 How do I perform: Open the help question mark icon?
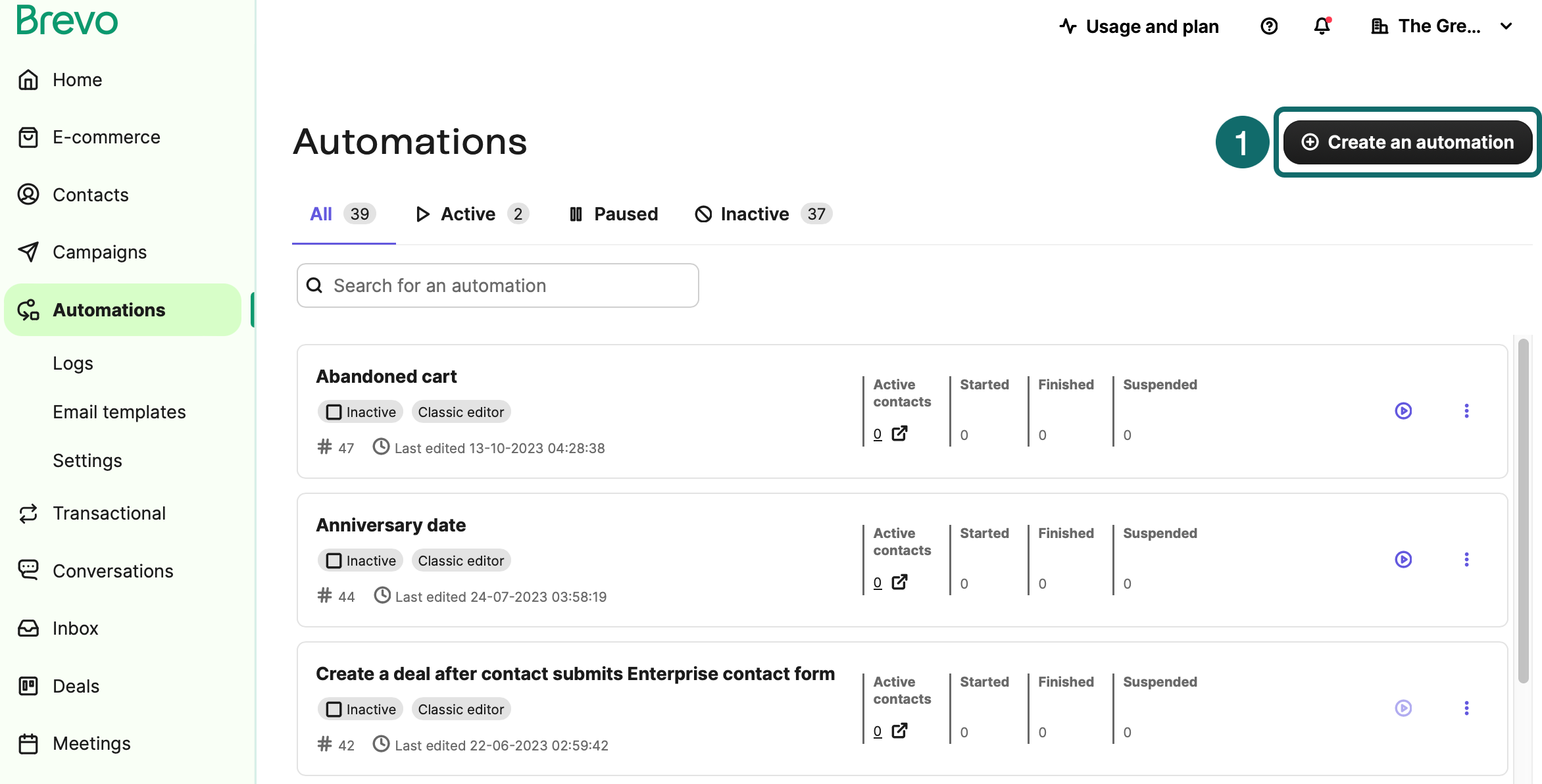click(x=1269, y=26)
